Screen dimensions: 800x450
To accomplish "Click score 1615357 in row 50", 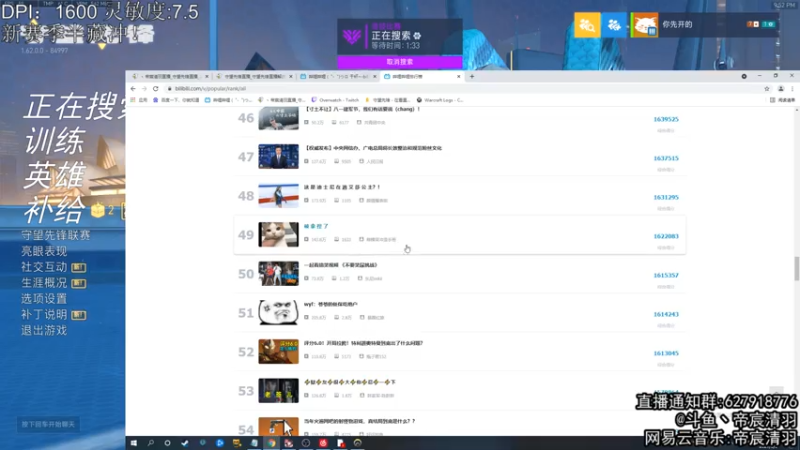I will point(666,276).
